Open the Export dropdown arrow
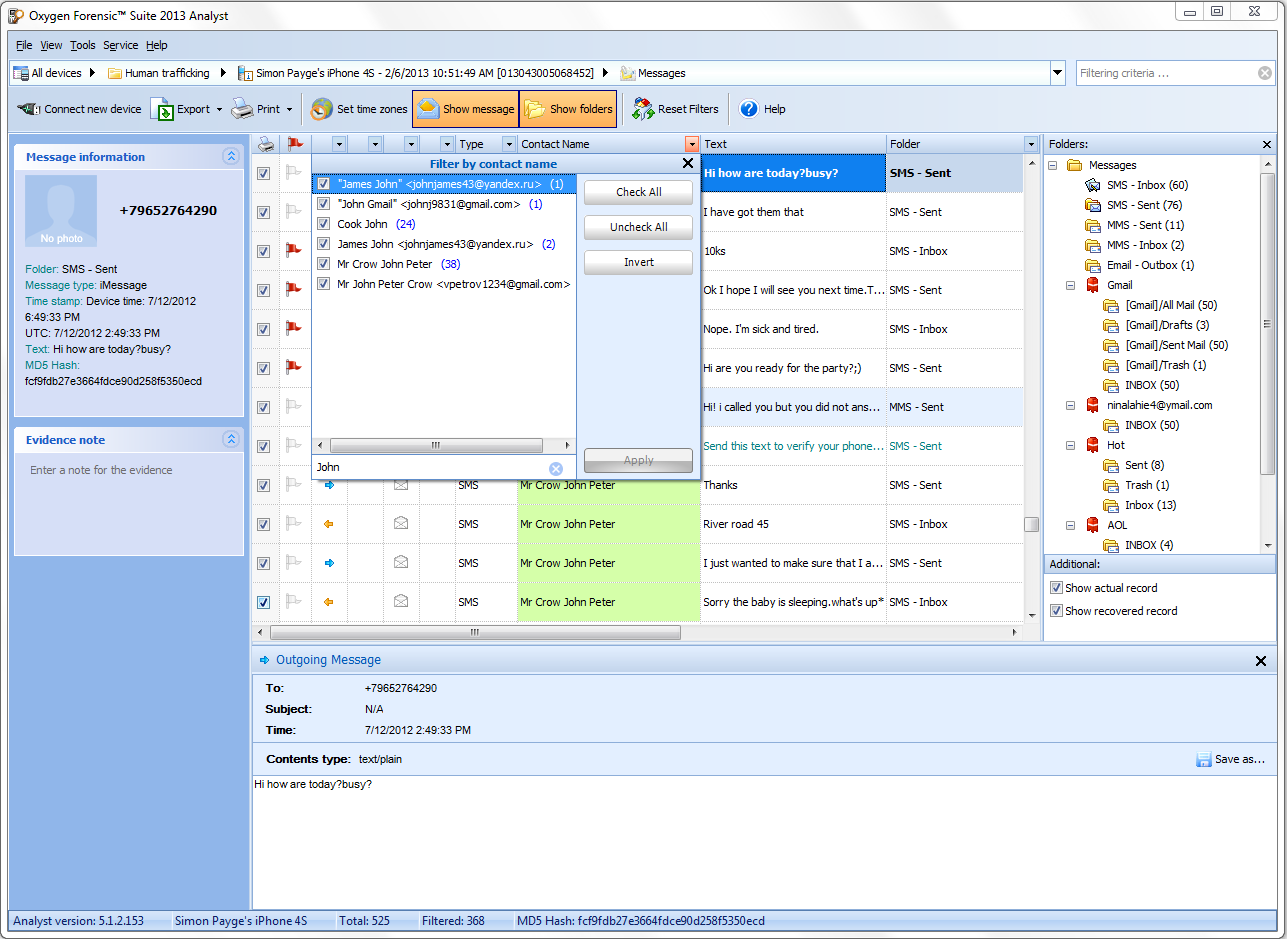This screenshot has height=939, width=1287. coord(219,109)
